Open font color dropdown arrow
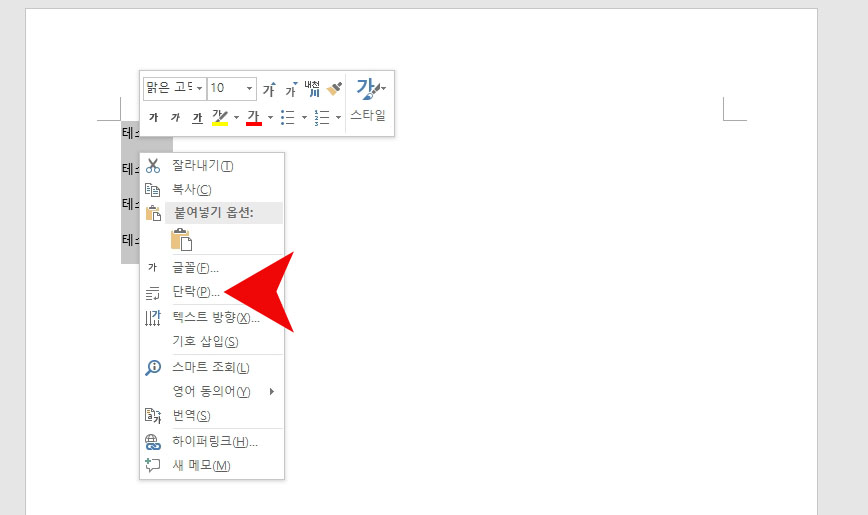This screenshot has height=515, width=868. click(x=270, y=117)
